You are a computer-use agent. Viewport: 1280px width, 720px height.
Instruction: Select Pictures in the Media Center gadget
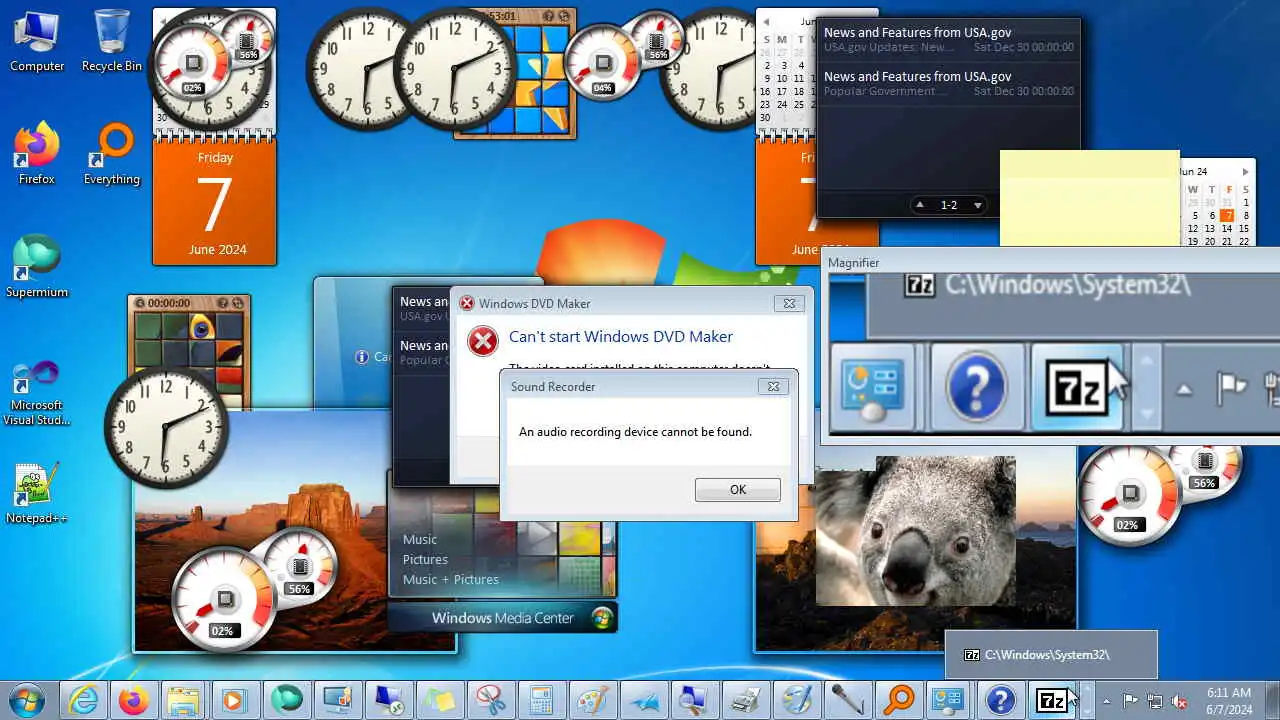(425, 559)
